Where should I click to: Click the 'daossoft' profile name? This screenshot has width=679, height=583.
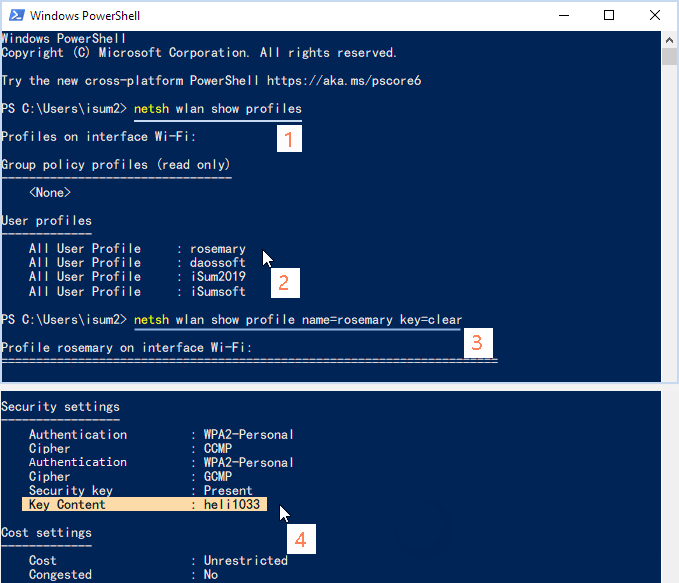218,262
